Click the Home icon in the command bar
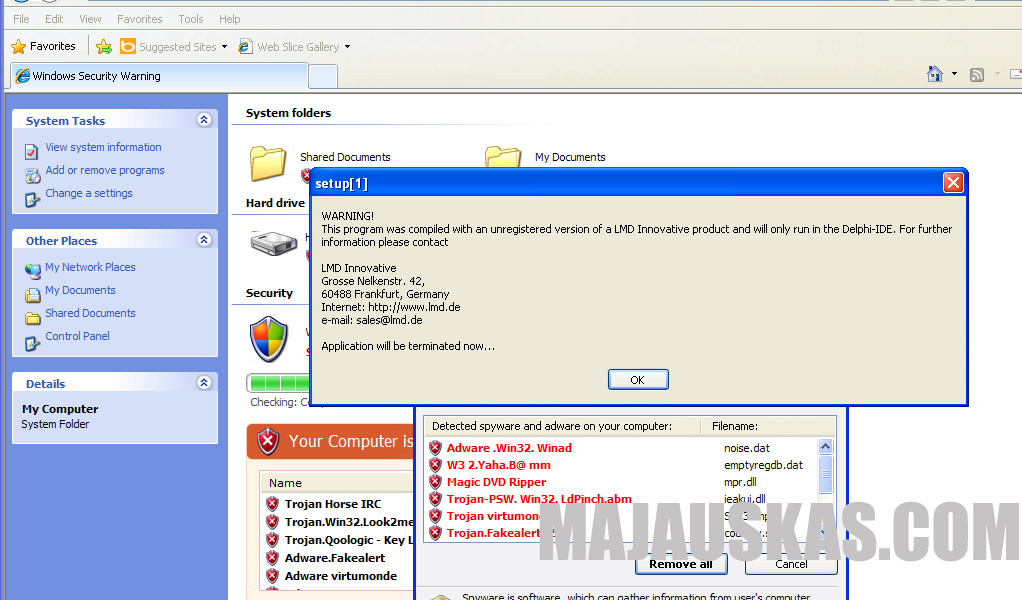The image size is (1022, 600). pos(935,74)
